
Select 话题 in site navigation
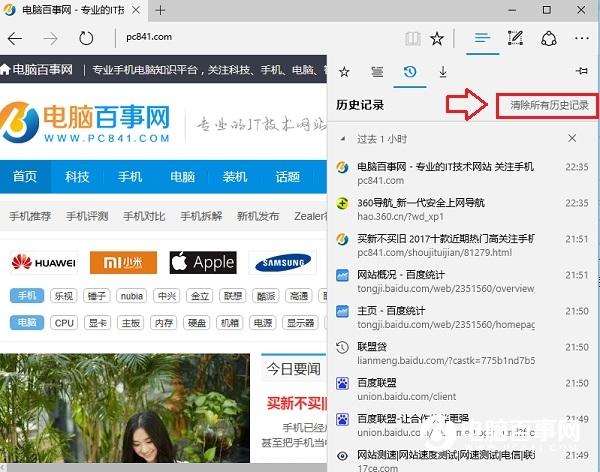(287, 176)
